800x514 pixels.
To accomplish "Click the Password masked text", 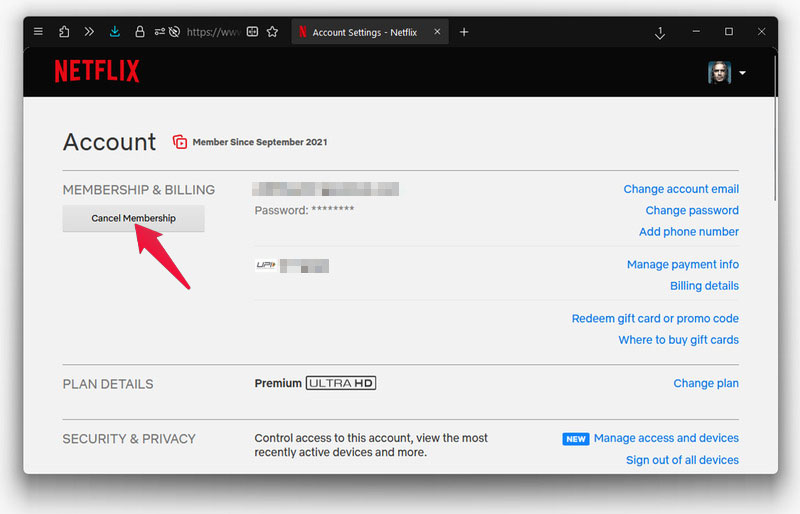I will 304,210.
